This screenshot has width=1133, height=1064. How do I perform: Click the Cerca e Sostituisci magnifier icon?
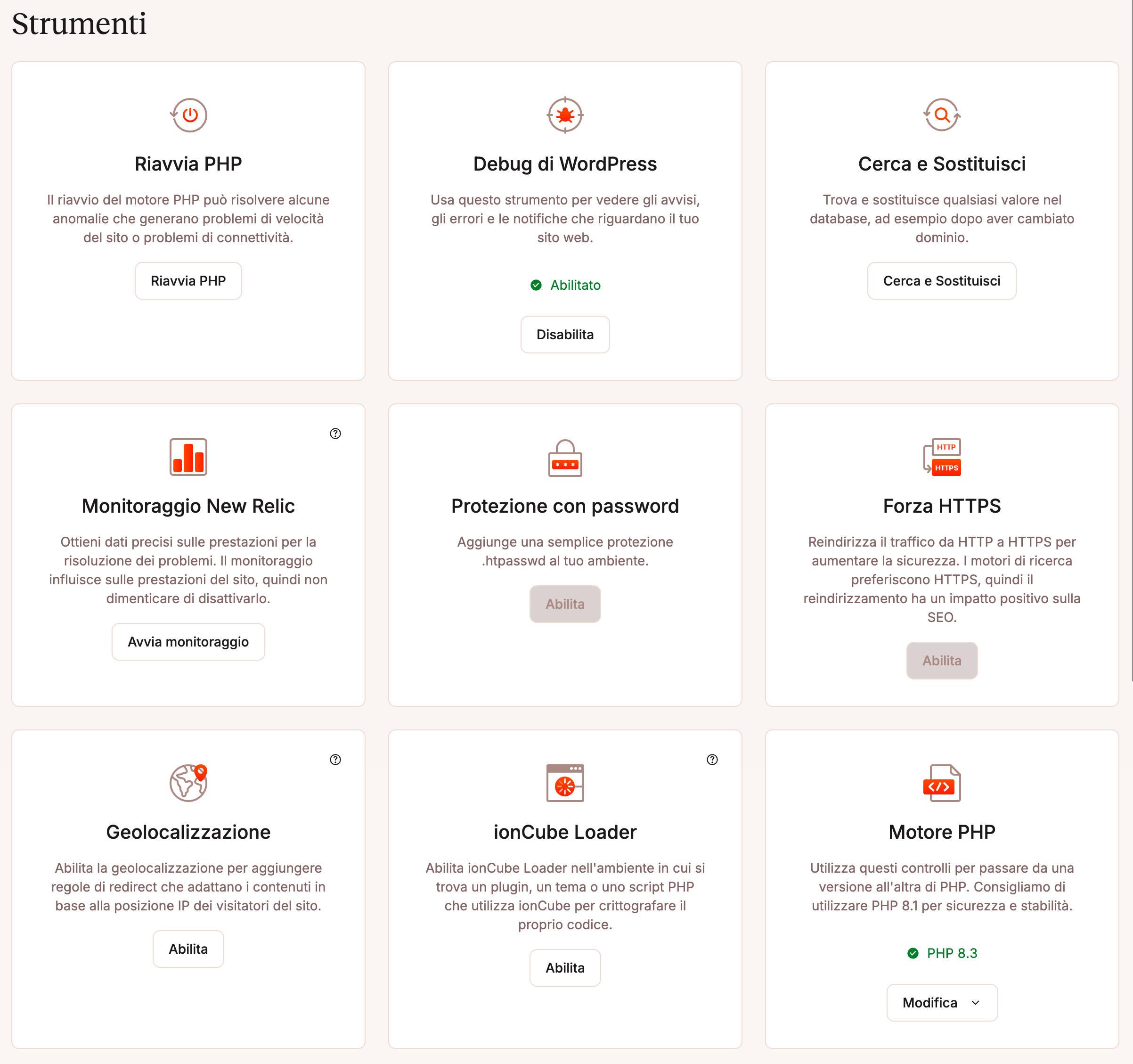click(x=942, y=115)
